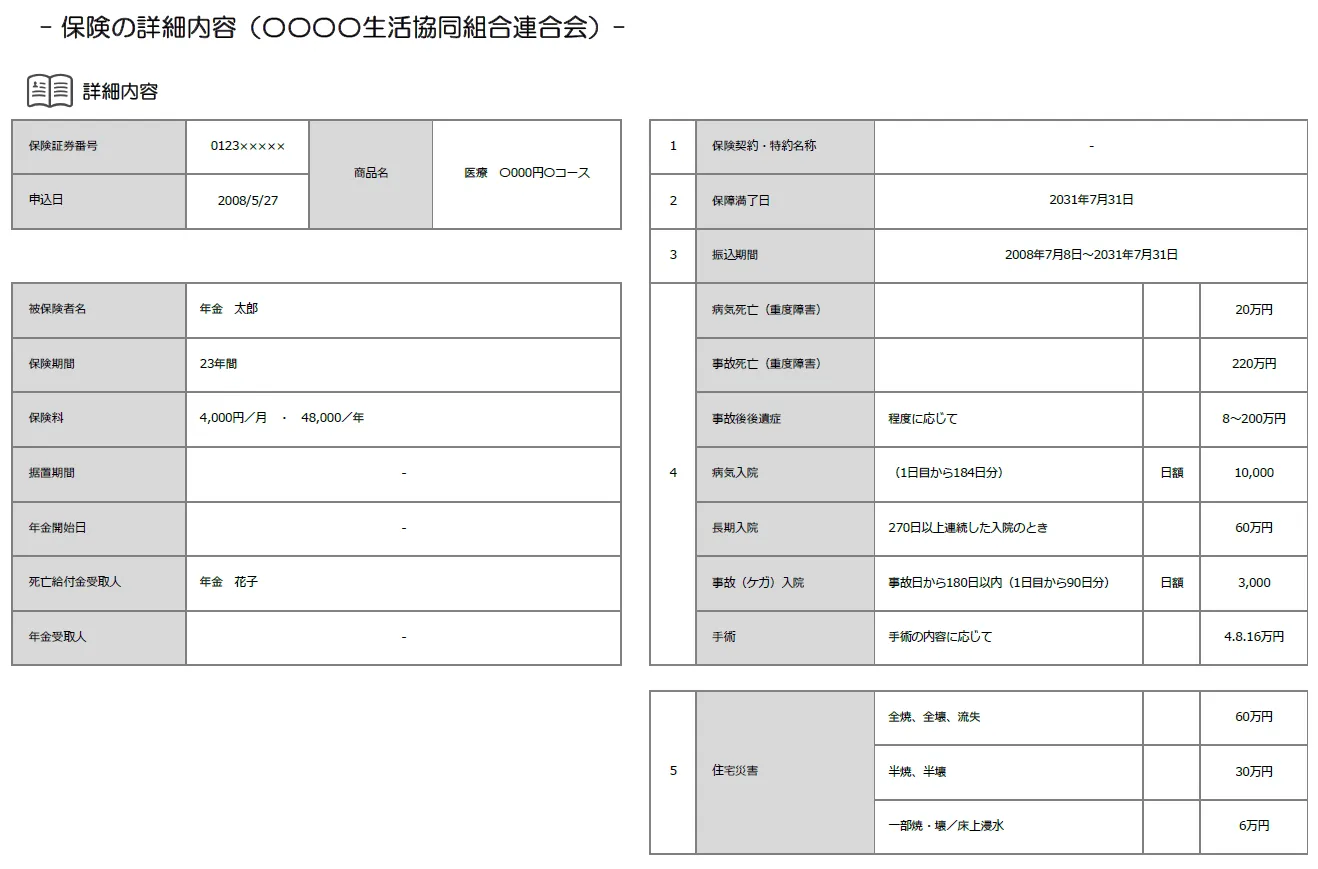The height and width of the screenshot is (869, 1318).
Task: Click the policy number value 0123×××××
Action: tap(247, 146)
